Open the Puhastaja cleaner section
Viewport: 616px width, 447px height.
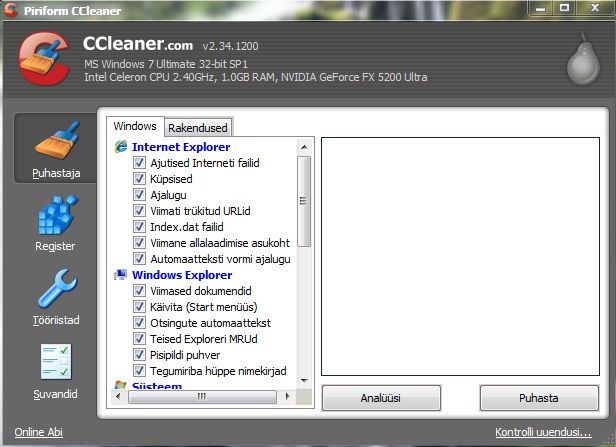point(56,148)
